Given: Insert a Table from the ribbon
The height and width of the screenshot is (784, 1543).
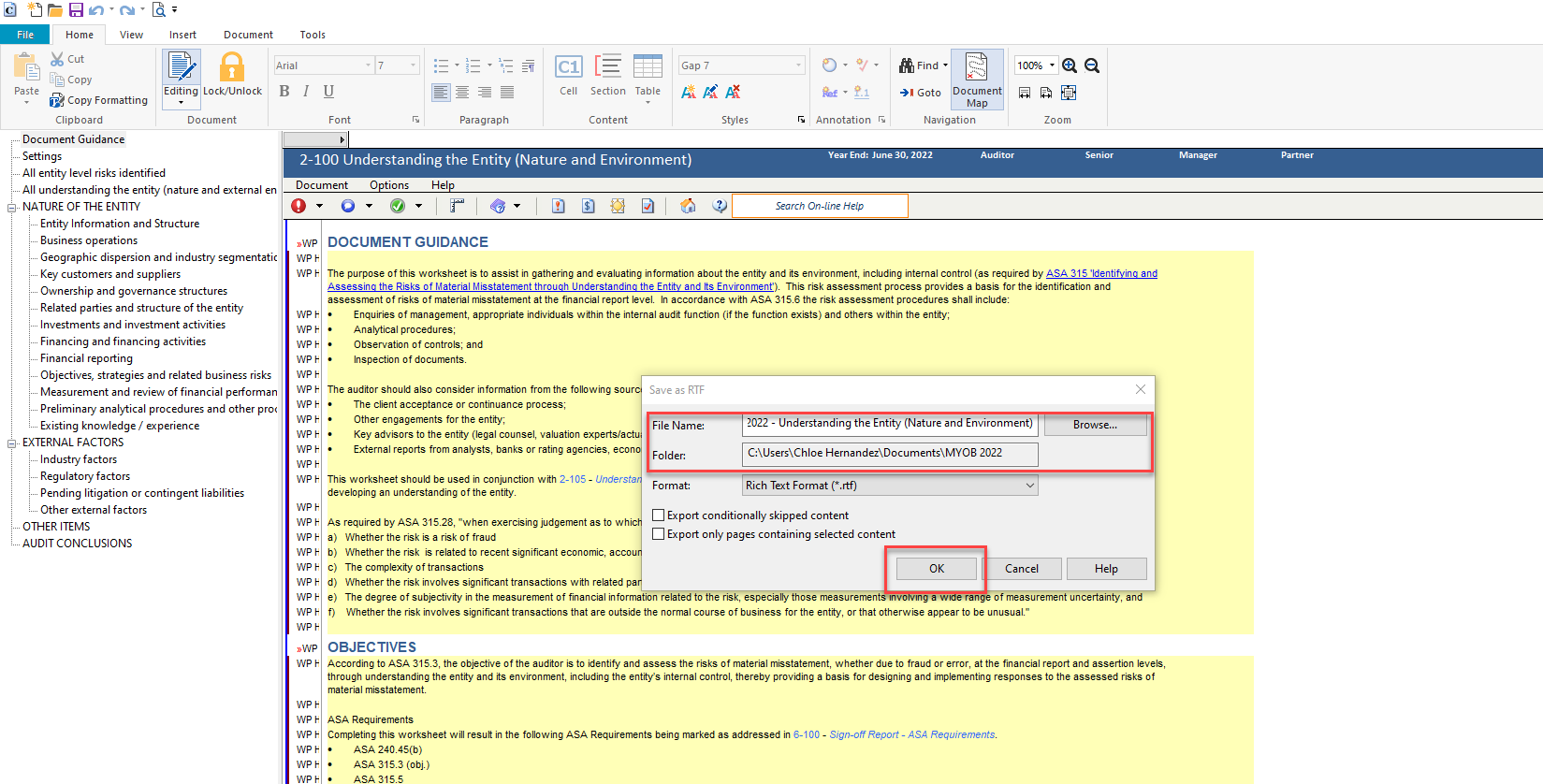Looking at the screenshot, I should [648, 68].
